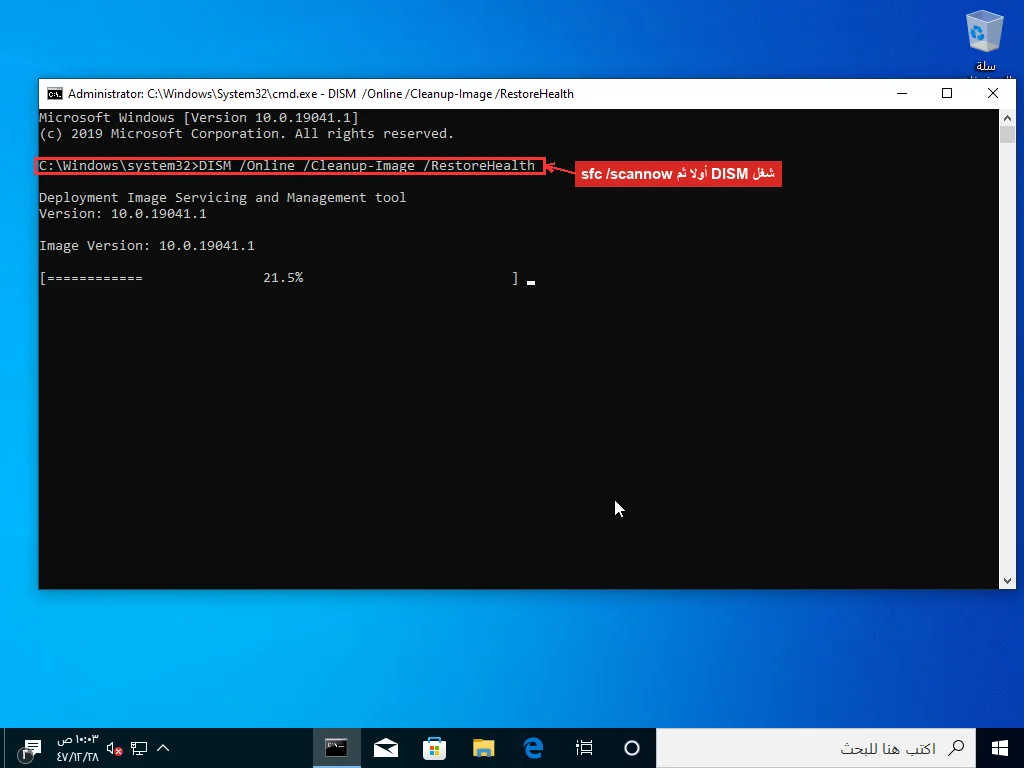Viewport: 1024px width, 768px height.
Task: Expand hidden system tray icons chevron
Action: tap(163, 748)
